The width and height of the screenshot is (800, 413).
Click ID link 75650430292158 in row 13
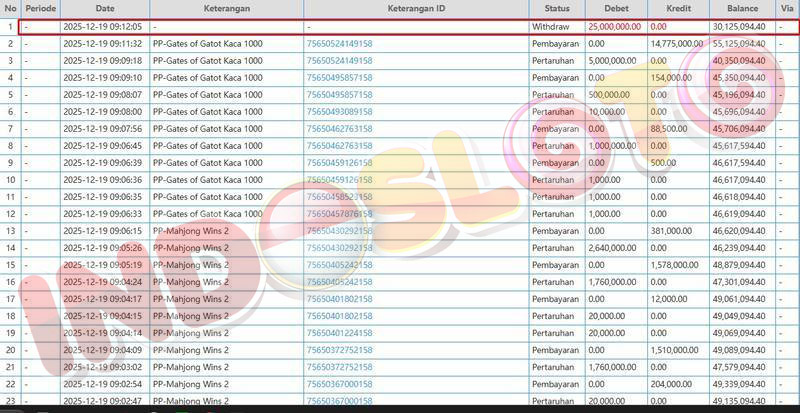pyautogui.click(x=339, y=231)
